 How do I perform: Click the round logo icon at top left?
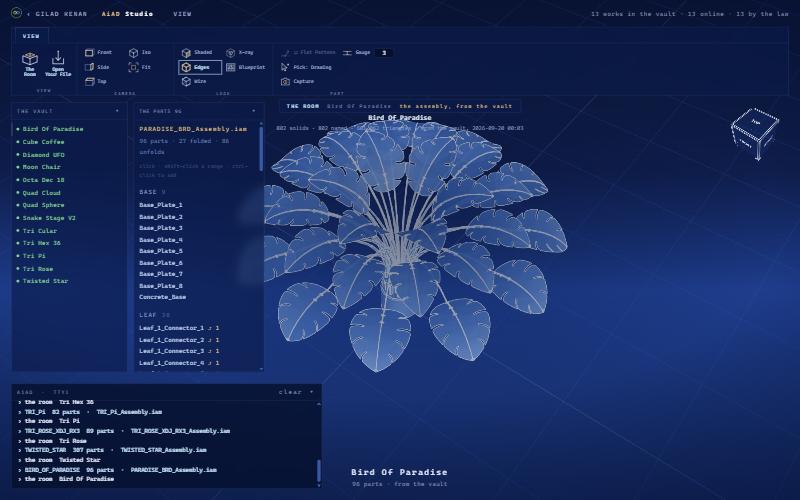(16, 13)
